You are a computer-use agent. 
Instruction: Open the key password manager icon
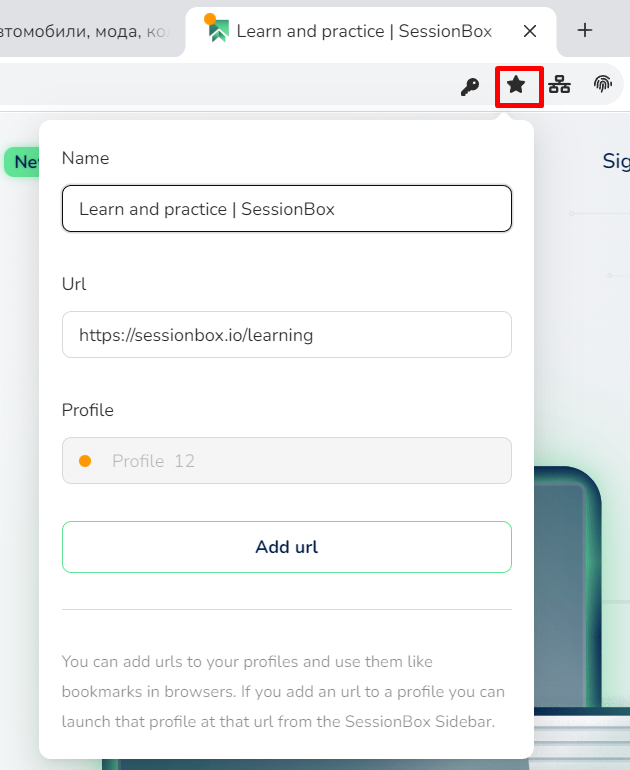point(469,87)
